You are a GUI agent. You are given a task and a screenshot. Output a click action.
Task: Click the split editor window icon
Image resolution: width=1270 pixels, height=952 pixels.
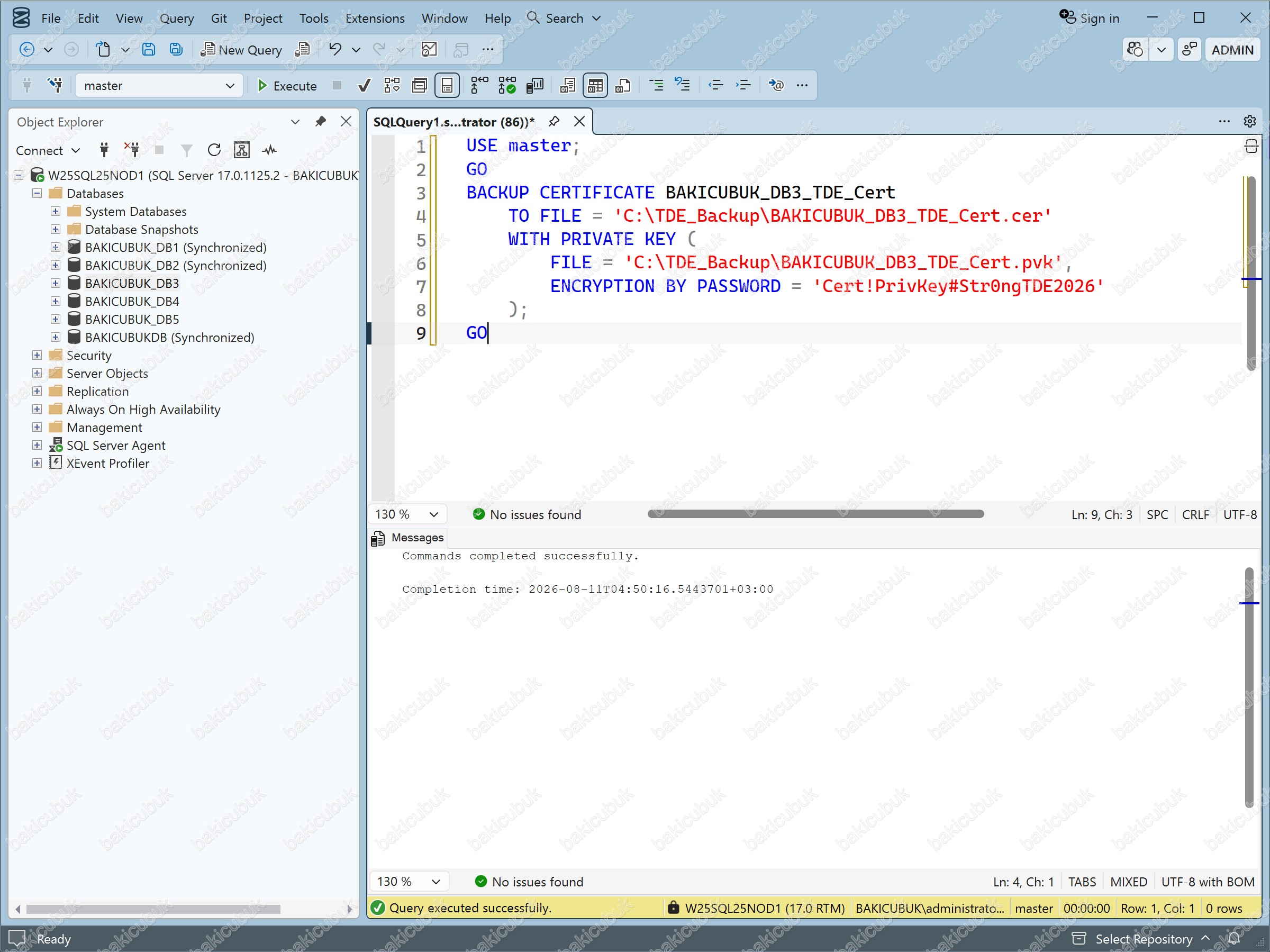tap(1251, 147)
